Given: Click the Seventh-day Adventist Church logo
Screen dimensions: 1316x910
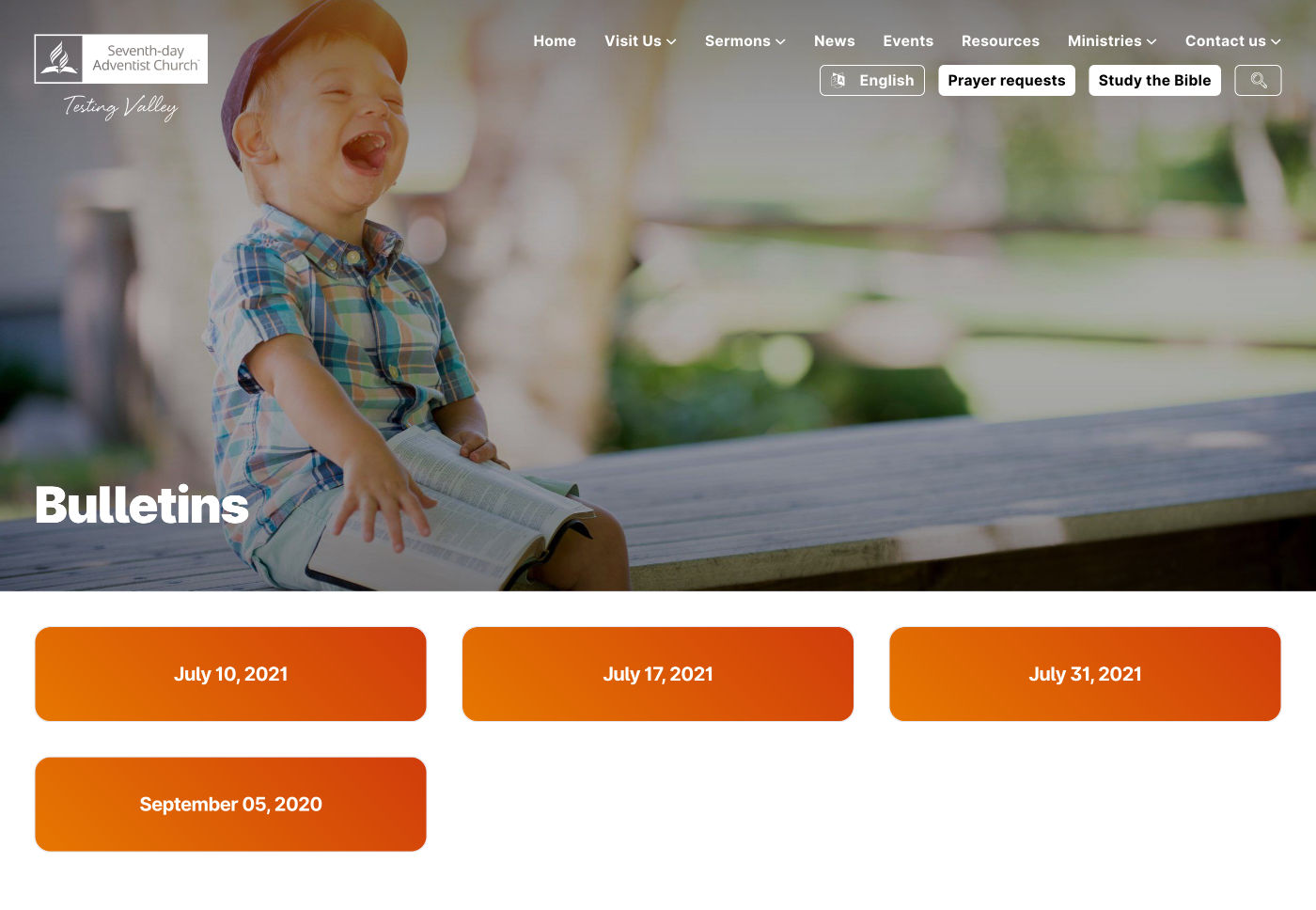Looking at the screenshot, I should pyautogui.click(x=121, y=59).
